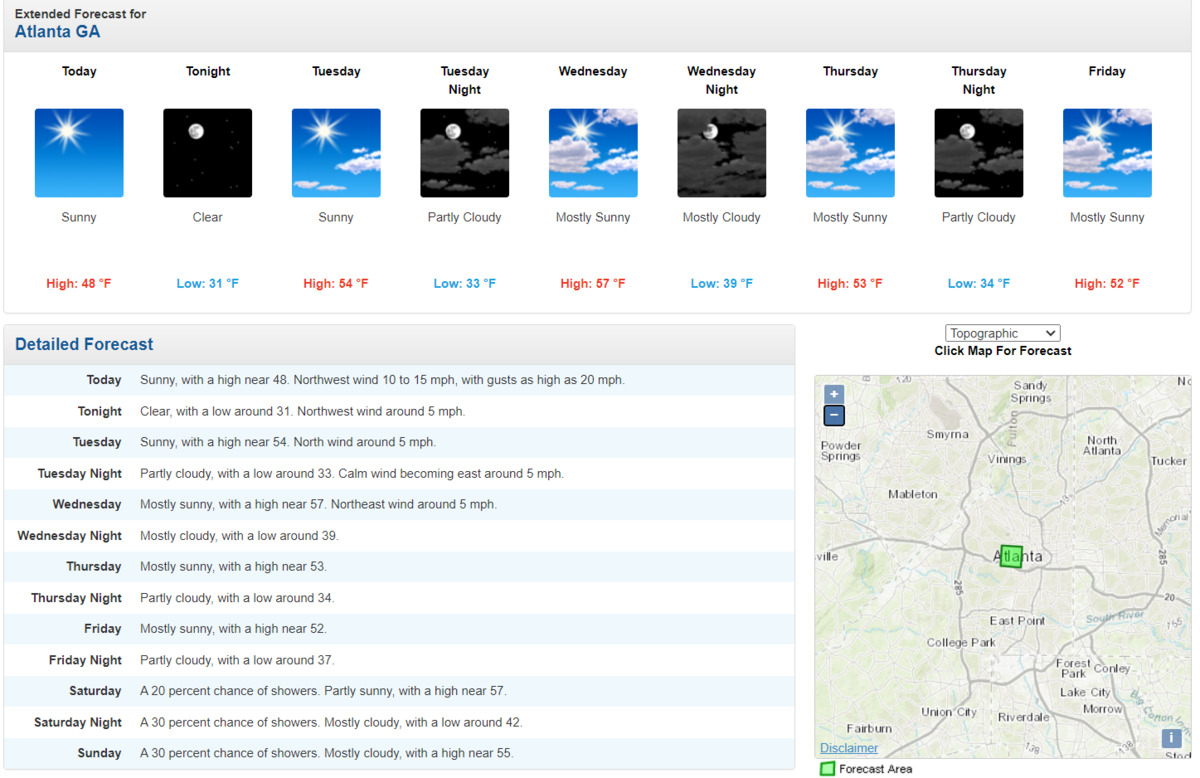Click Atlanta on the forecast map
The width and height of the screenshot is (1200, 778).
pos(1011,557)
